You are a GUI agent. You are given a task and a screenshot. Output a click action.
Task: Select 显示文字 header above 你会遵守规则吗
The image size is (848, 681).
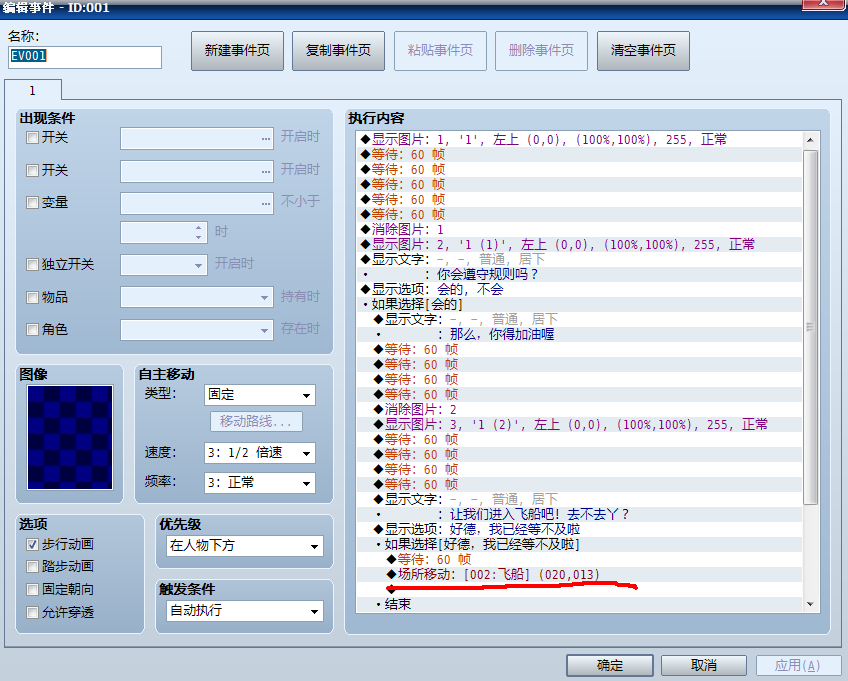tap(580, 260)
